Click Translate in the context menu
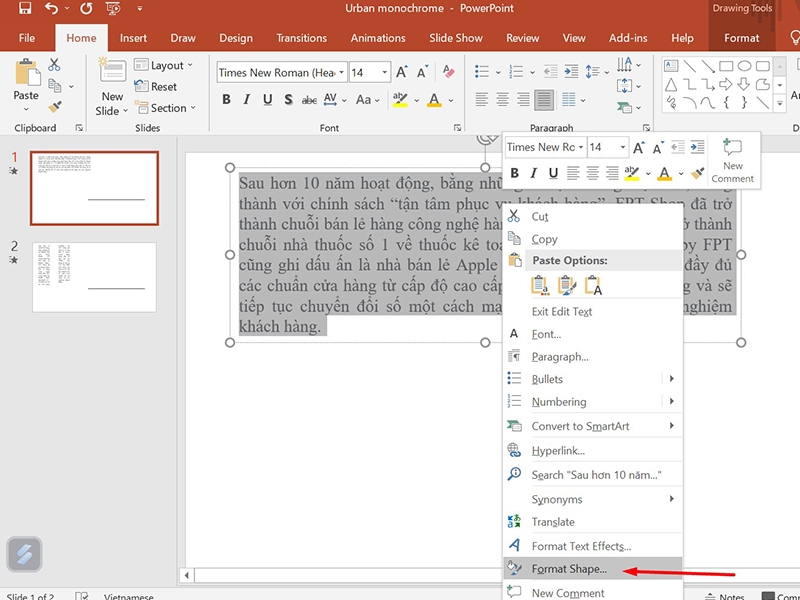 [592, 522]
